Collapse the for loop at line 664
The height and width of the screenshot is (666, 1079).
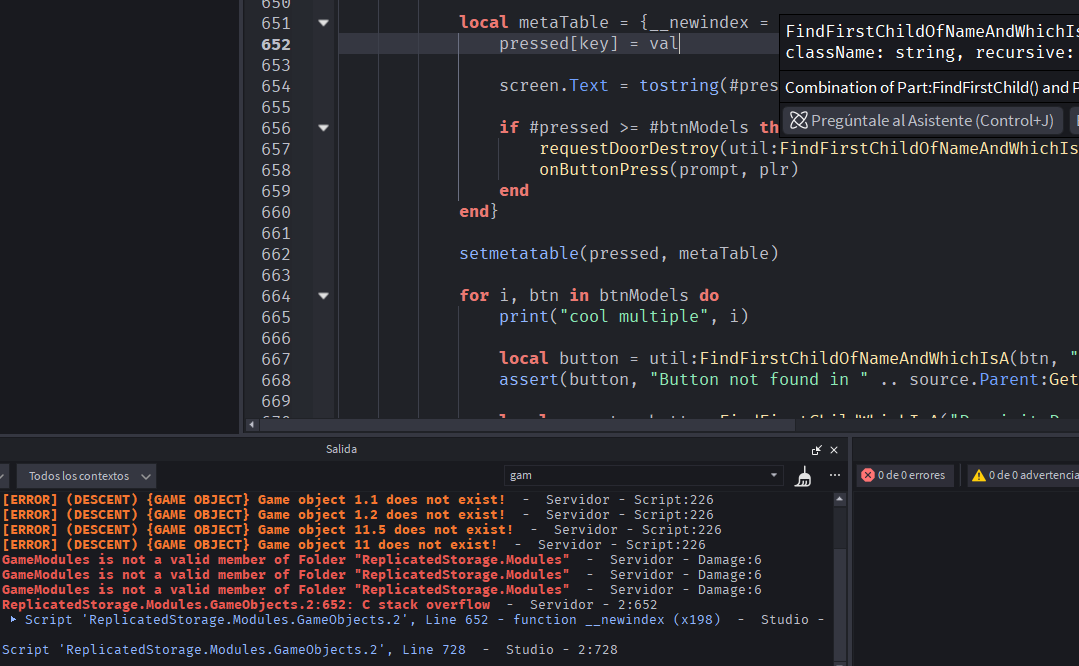click(323, 296)
